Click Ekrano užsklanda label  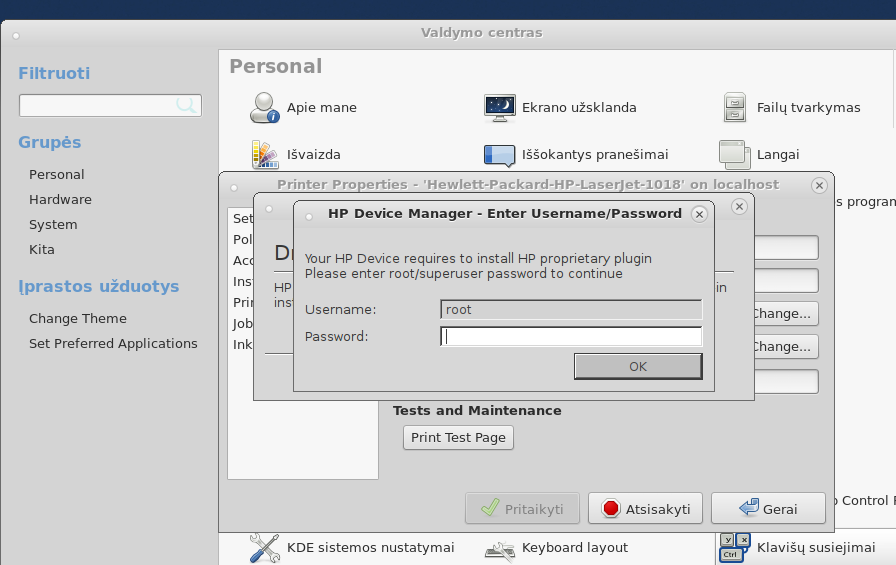click(579, 107)
